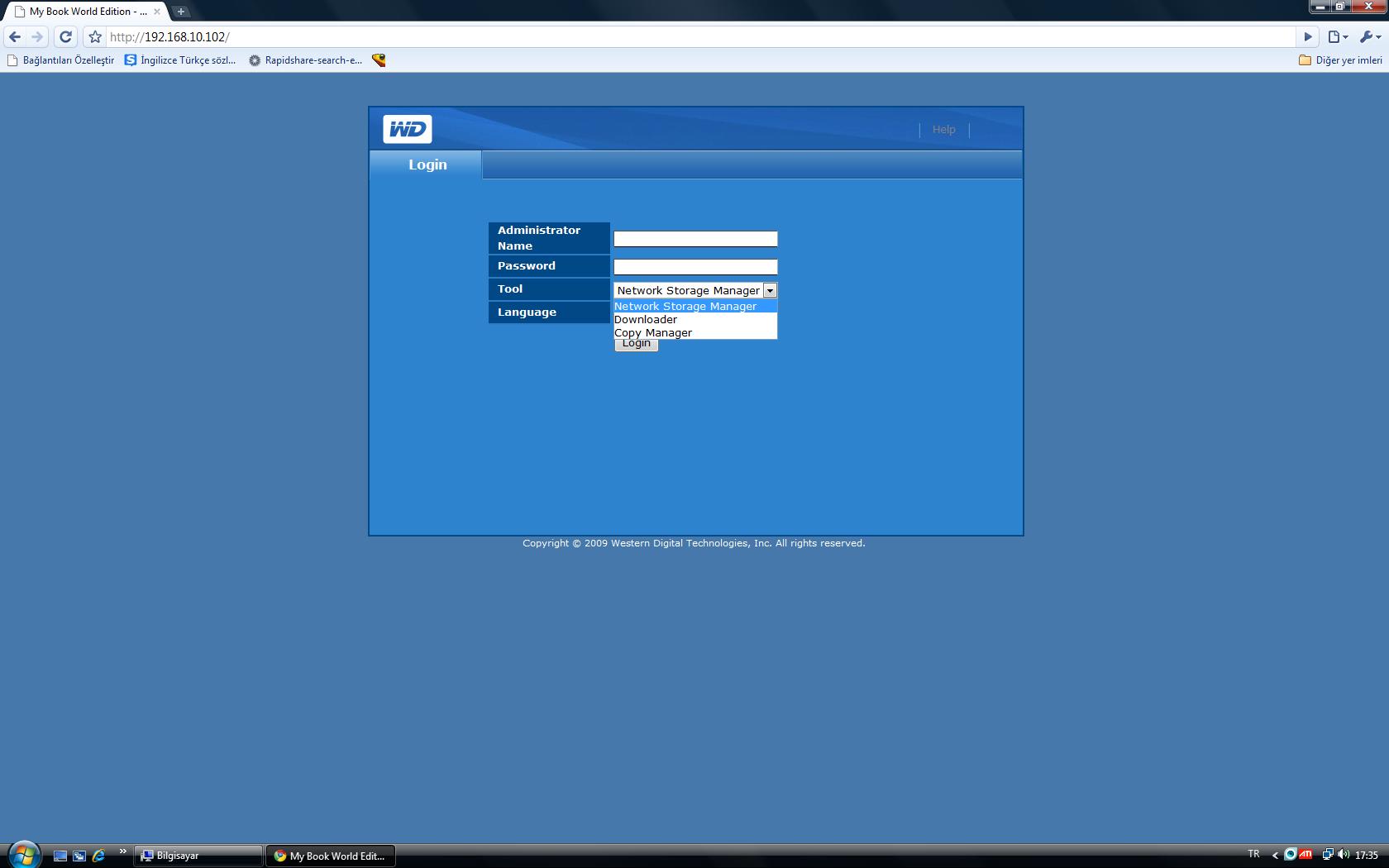Open Bağlantıları Özelleştir bookmark

(x=60, y=60)
